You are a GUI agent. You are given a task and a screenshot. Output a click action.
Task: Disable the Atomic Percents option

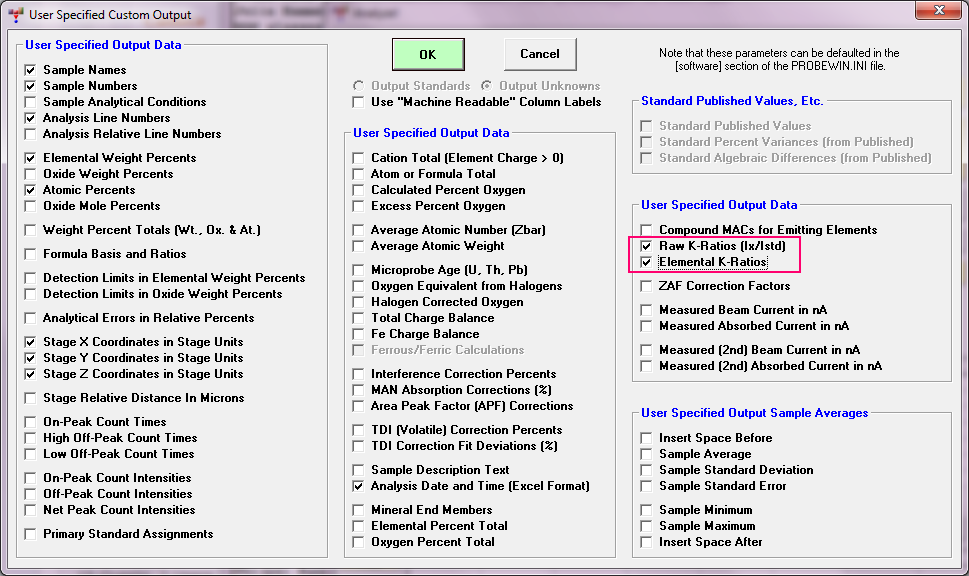point(32,190)
